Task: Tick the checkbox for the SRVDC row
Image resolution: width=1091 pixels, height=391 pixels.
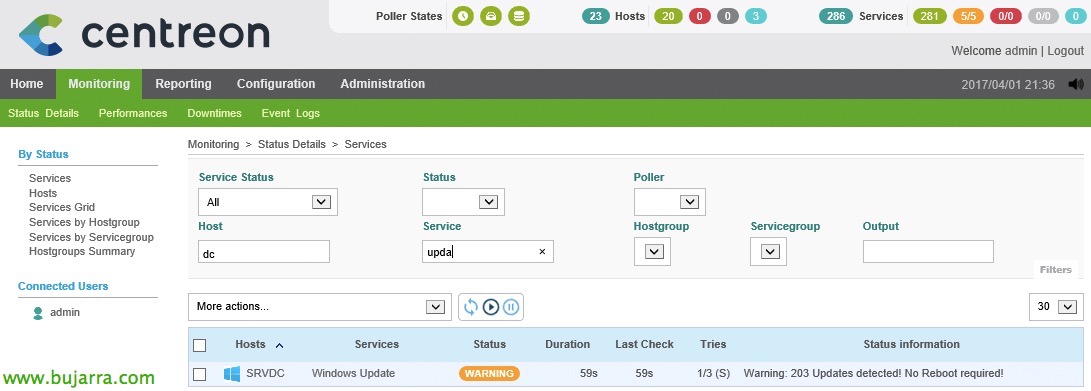Action: pyautogui.click(x=200, y=374)
